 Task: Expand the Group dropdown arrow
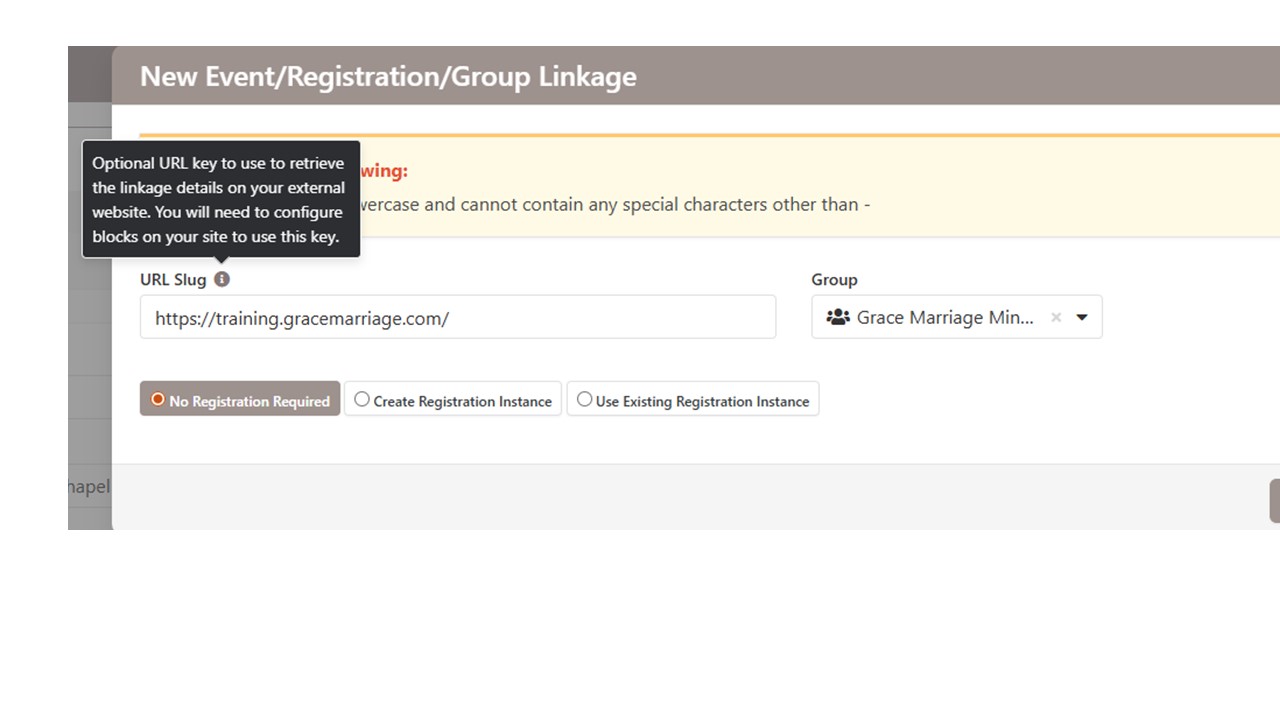click(x=1082, y=317)
